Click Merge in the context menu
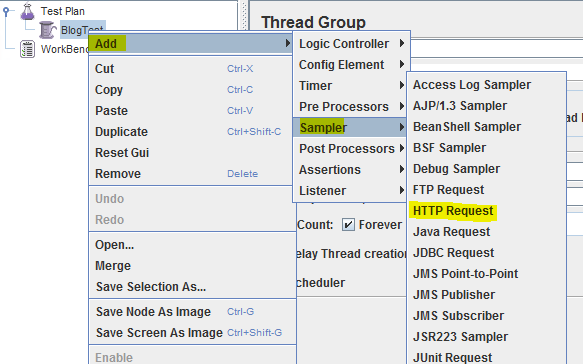Viewport: 583px width, 364px height. click(x=192, y=265)
